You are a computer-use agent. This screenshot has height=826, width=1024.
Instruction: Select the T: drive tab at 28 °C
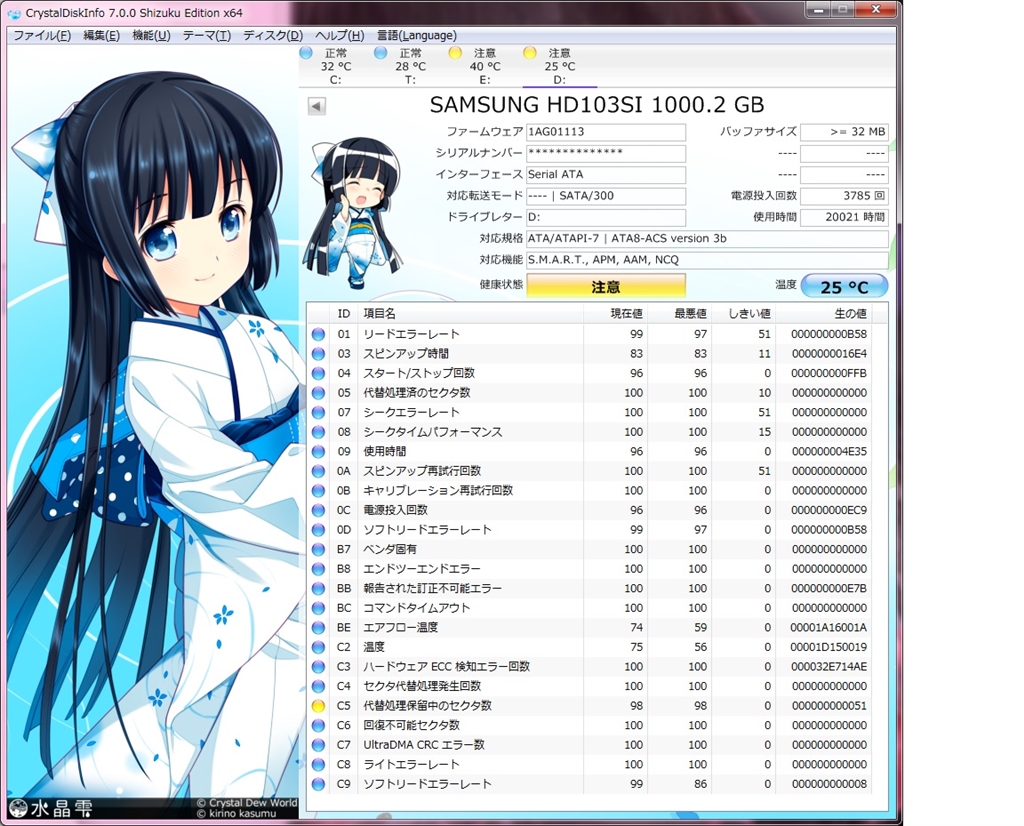tap(410, 66)
